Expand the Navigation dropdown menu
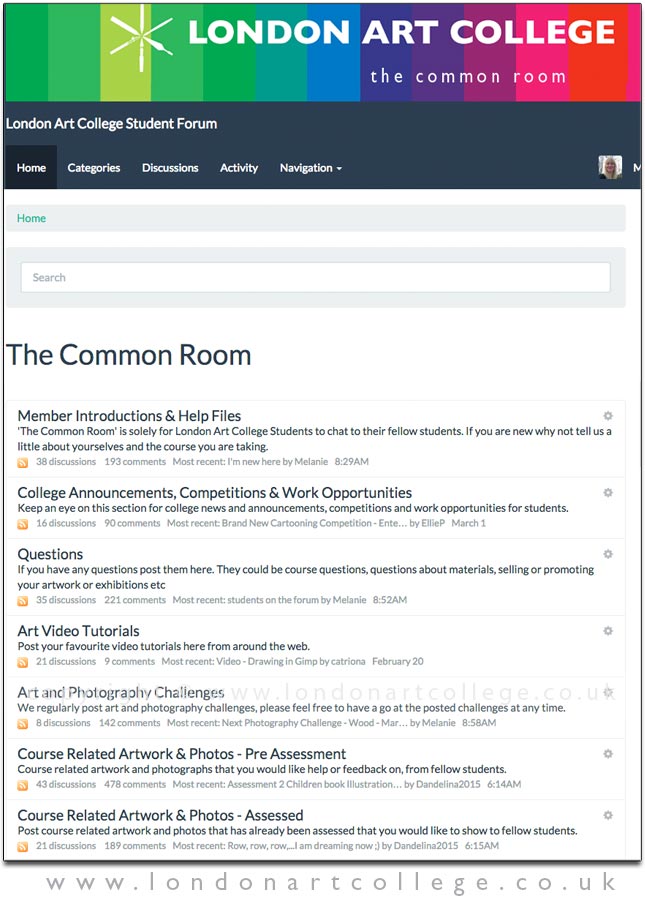Image resolution: width=645 pixels, height=902 pixels. click(x=311, y=168)
